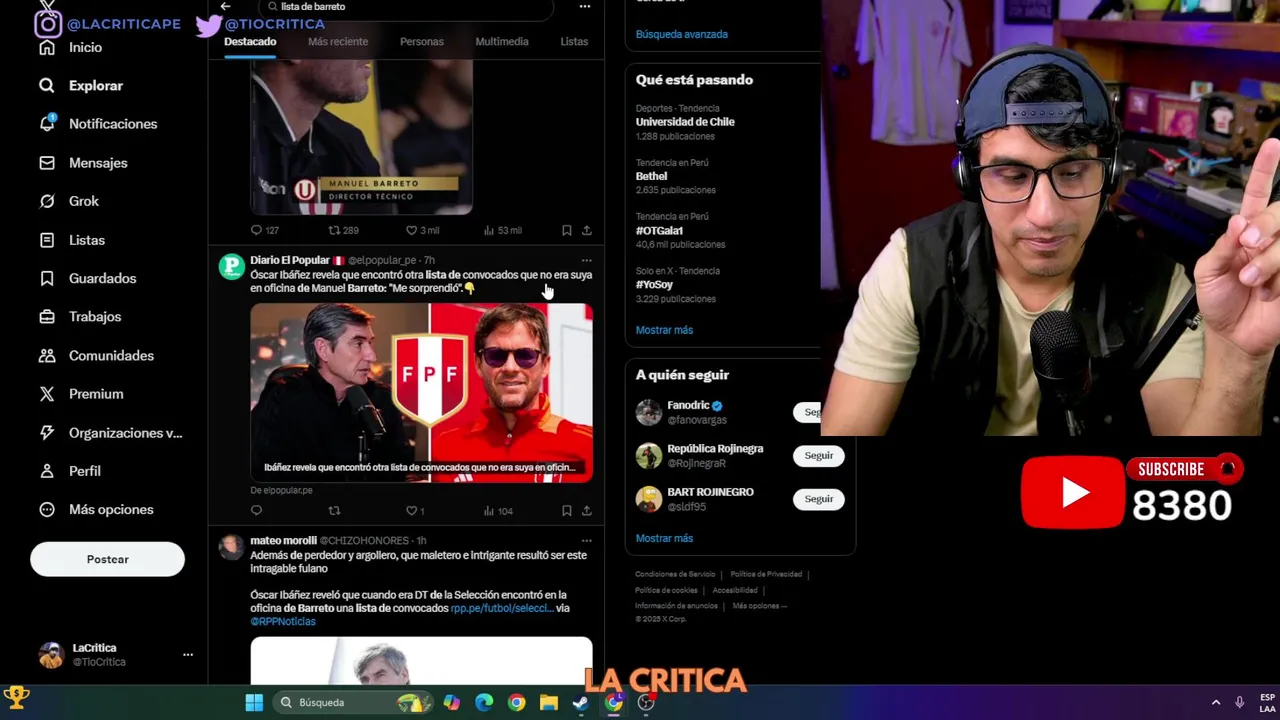Open #OTGala1 trend
Screen dimensions: 1280x720
tap(659, 230)
